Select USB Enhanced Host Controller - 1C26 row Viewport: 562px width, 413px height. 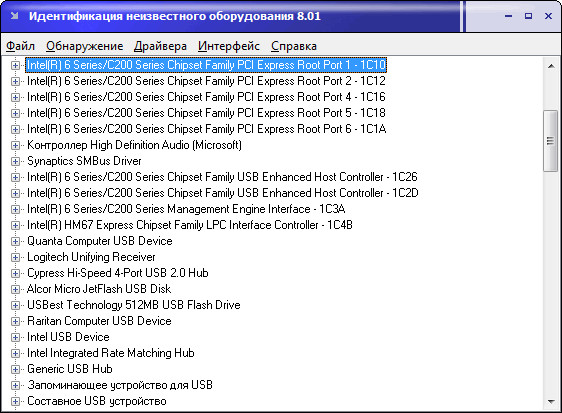pos(222,177)
